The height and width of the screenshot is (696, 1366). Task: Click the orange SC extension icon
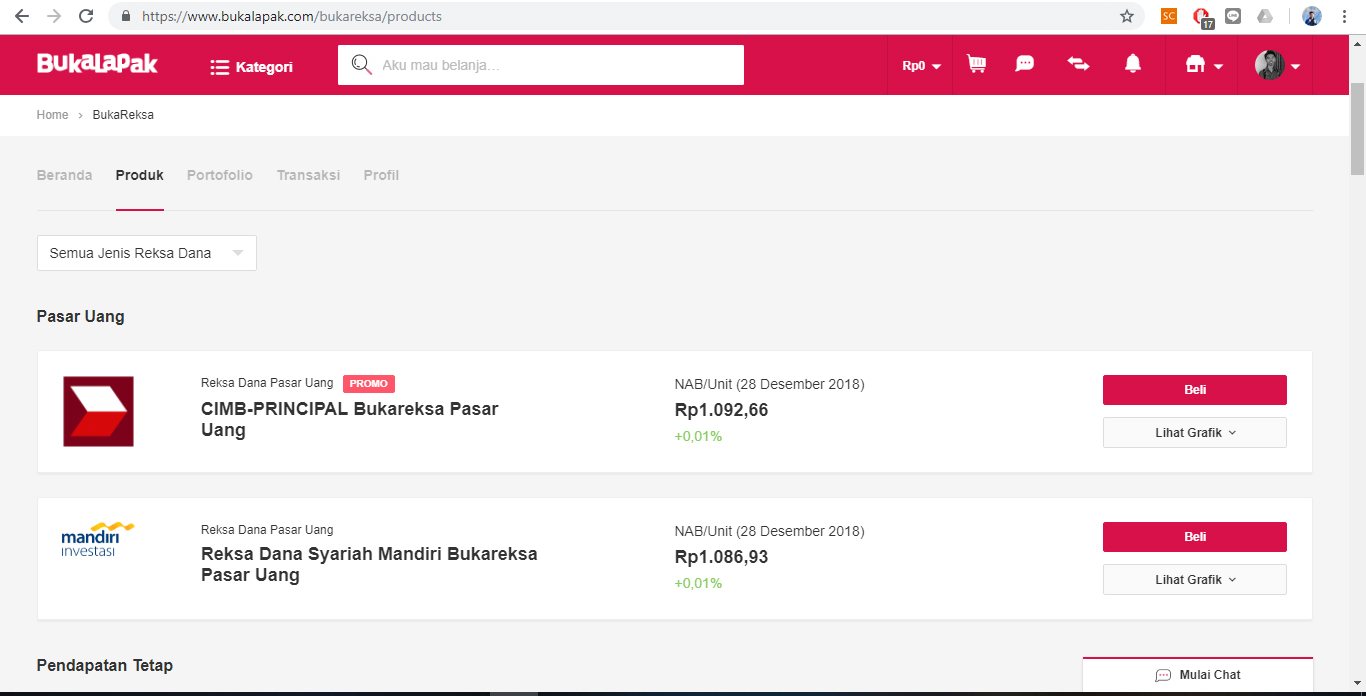pyautogui.click(x=1169, y=16)
